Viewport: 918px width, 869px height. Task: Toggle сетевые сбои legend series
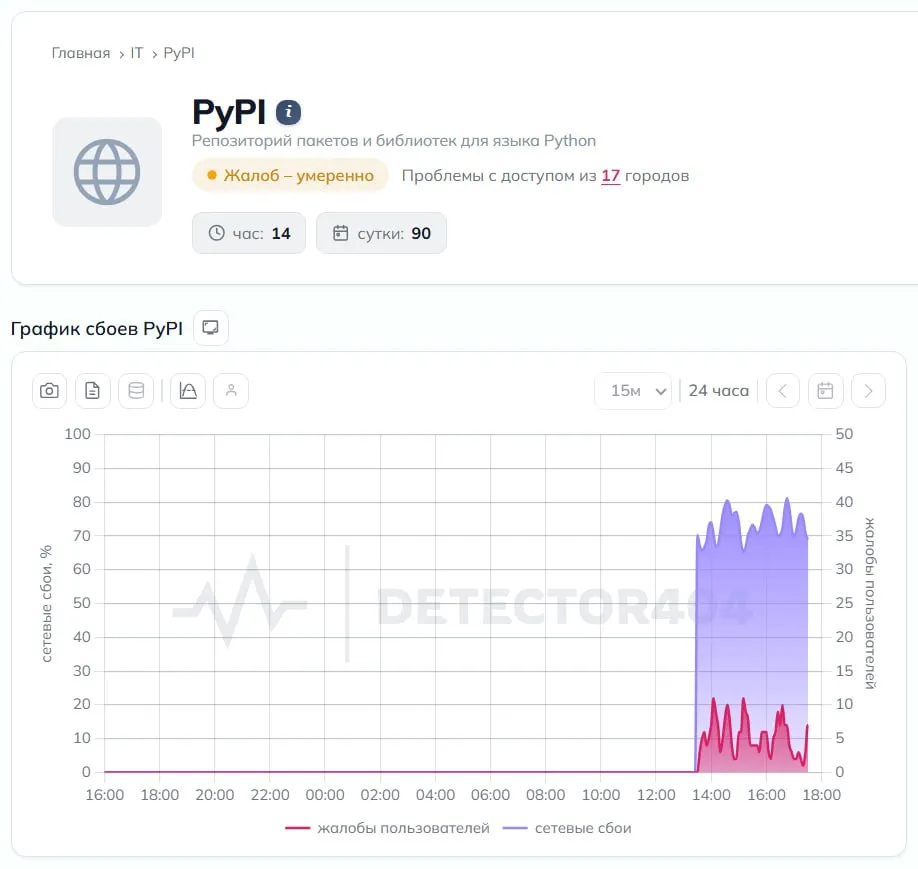(567, 828)
